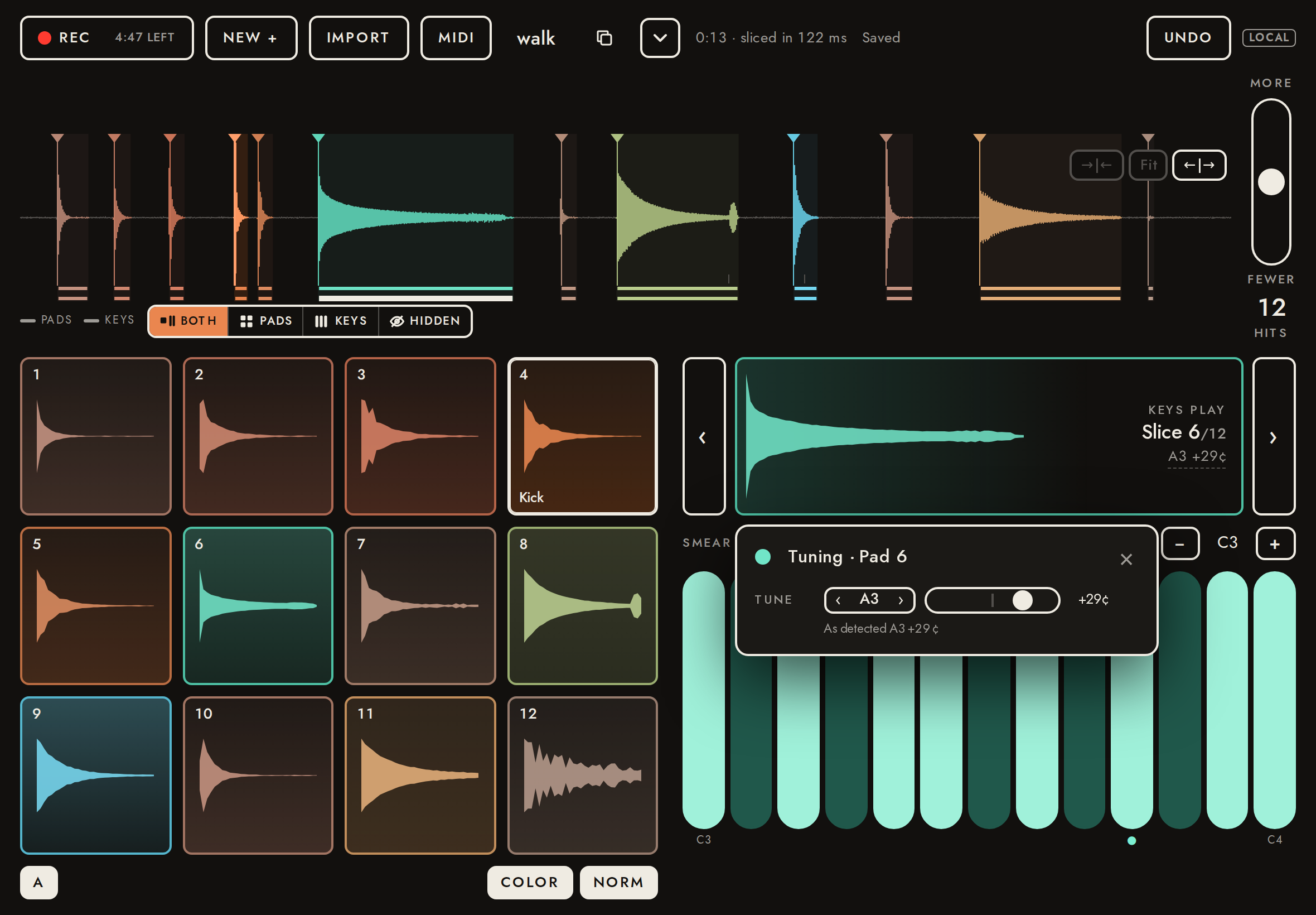Close the Tuning Pad 6 popup
1316x915 pixels.
click(1126, 559)
